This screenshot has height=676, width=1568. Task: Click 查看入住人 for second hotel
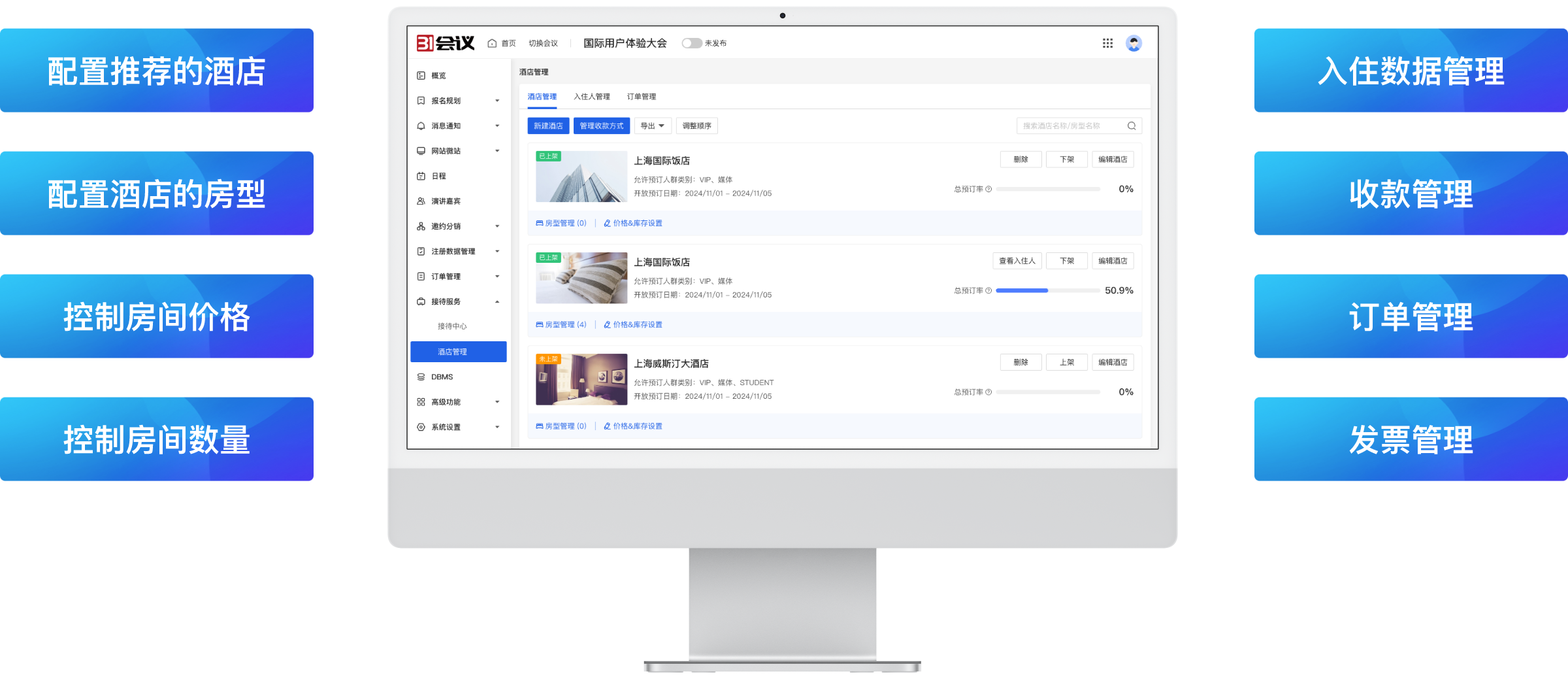(1017, 261)
